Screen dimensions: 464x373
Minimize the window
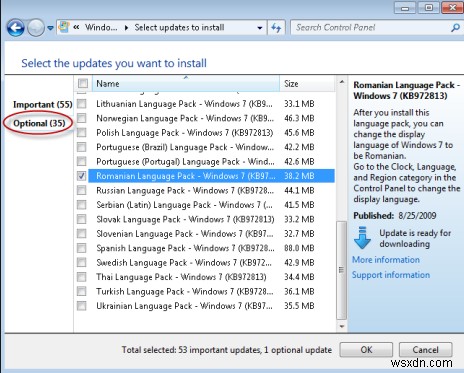pyautogui.click(x=405, y=7)
